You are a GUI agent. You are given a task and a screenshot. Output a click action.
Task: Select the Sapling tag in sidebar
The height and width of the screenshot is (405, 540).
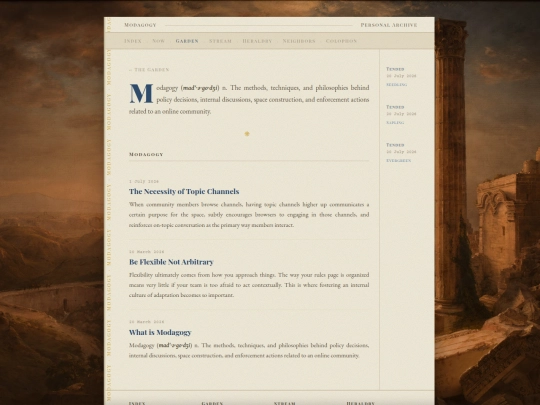[x=395, y=123]
